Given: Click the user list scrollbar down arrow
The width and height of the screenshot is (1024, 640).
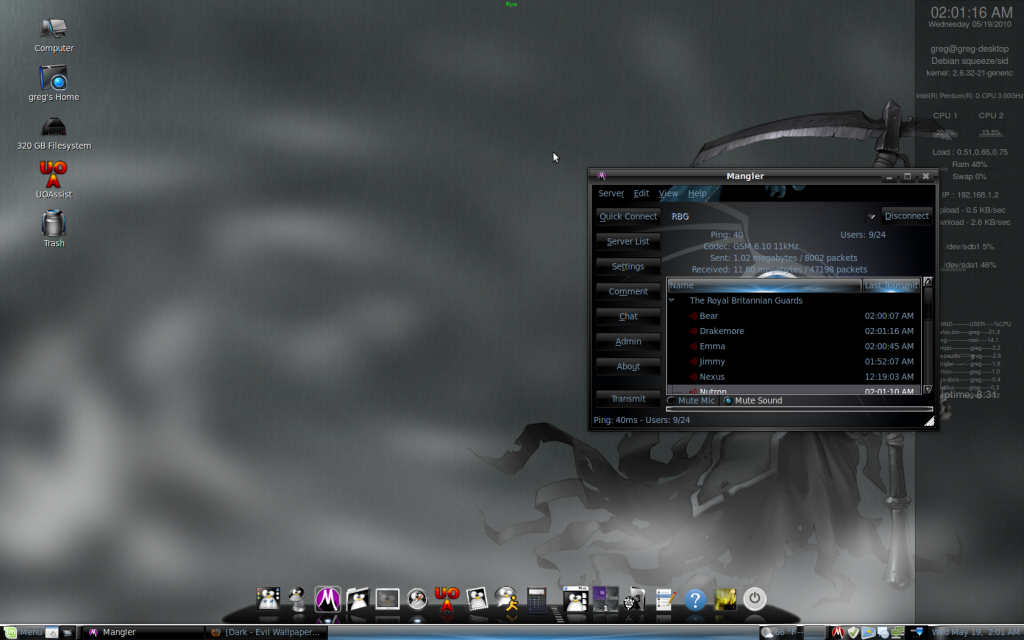Looking at the screenshot, I should coord(927,389).
